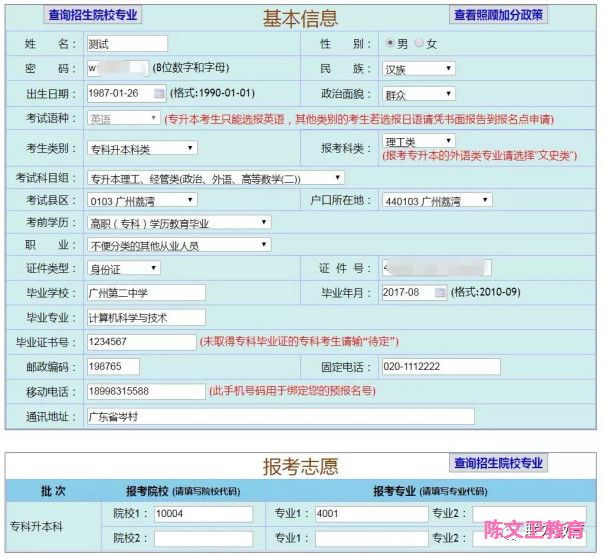This screenshot has width=604, height=558.
Task: Click the (格式:1990-01-01) hint text
Action: coord(212,93)
